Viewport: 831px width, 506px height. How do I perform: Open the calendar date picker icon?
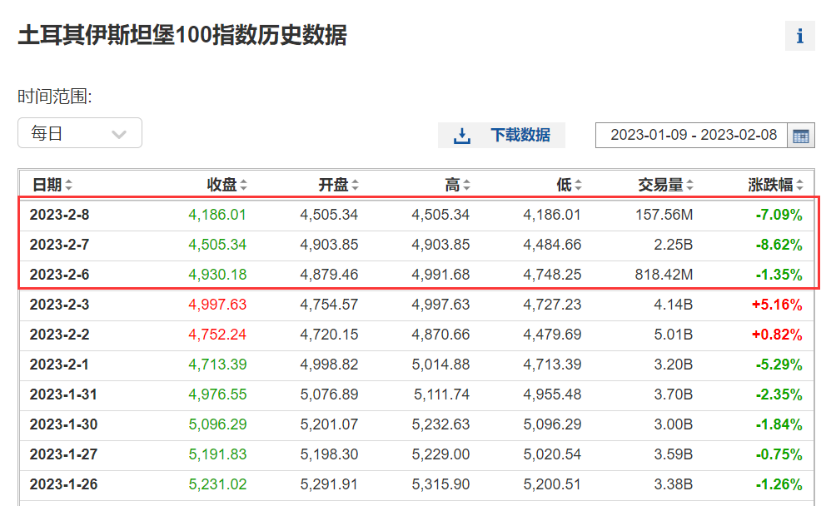tap(801, 136)
